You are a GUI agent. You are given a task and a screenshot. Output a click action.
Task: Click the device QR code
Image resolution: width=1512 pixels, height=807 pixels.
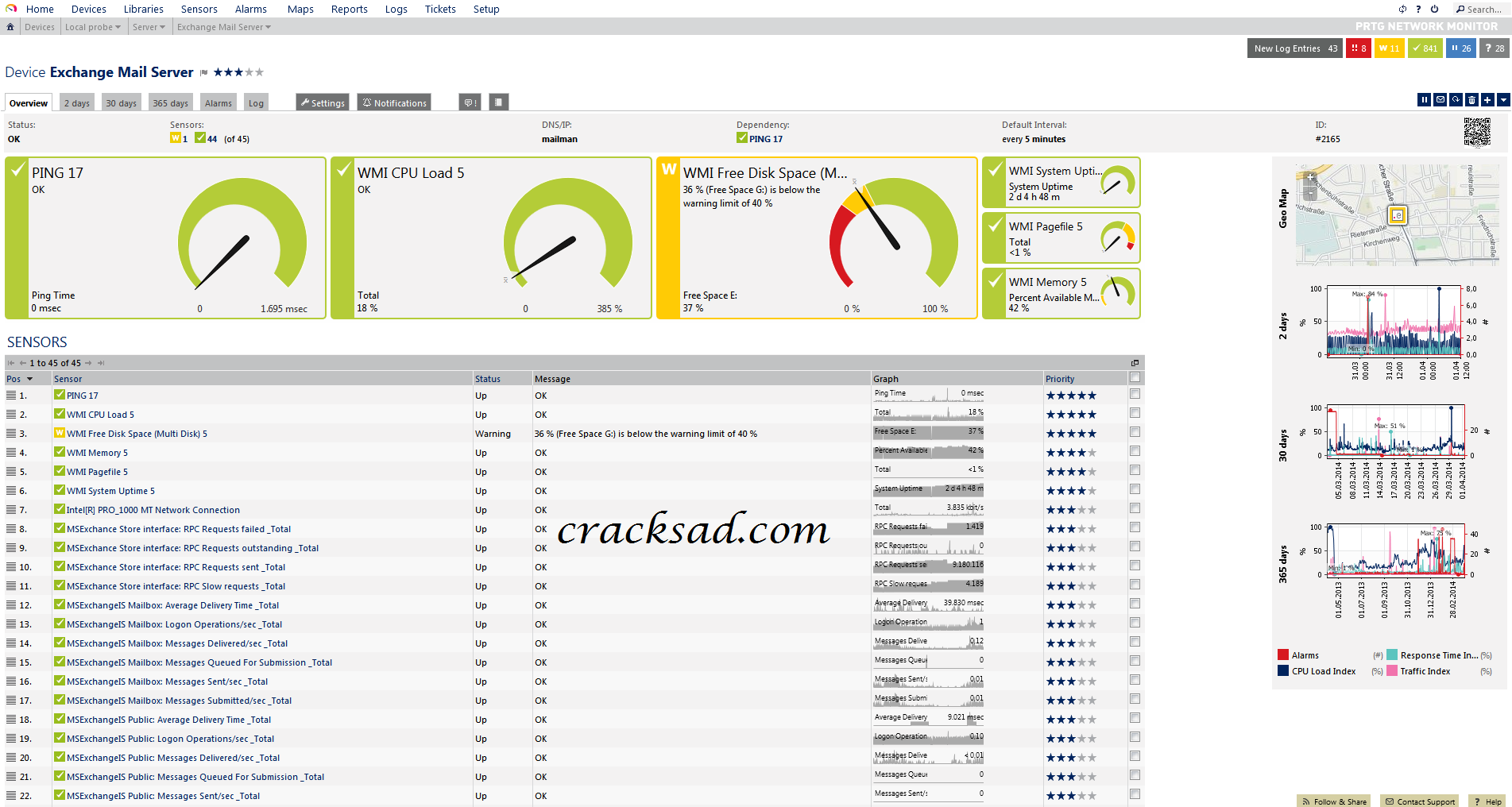click(1477, 132)
